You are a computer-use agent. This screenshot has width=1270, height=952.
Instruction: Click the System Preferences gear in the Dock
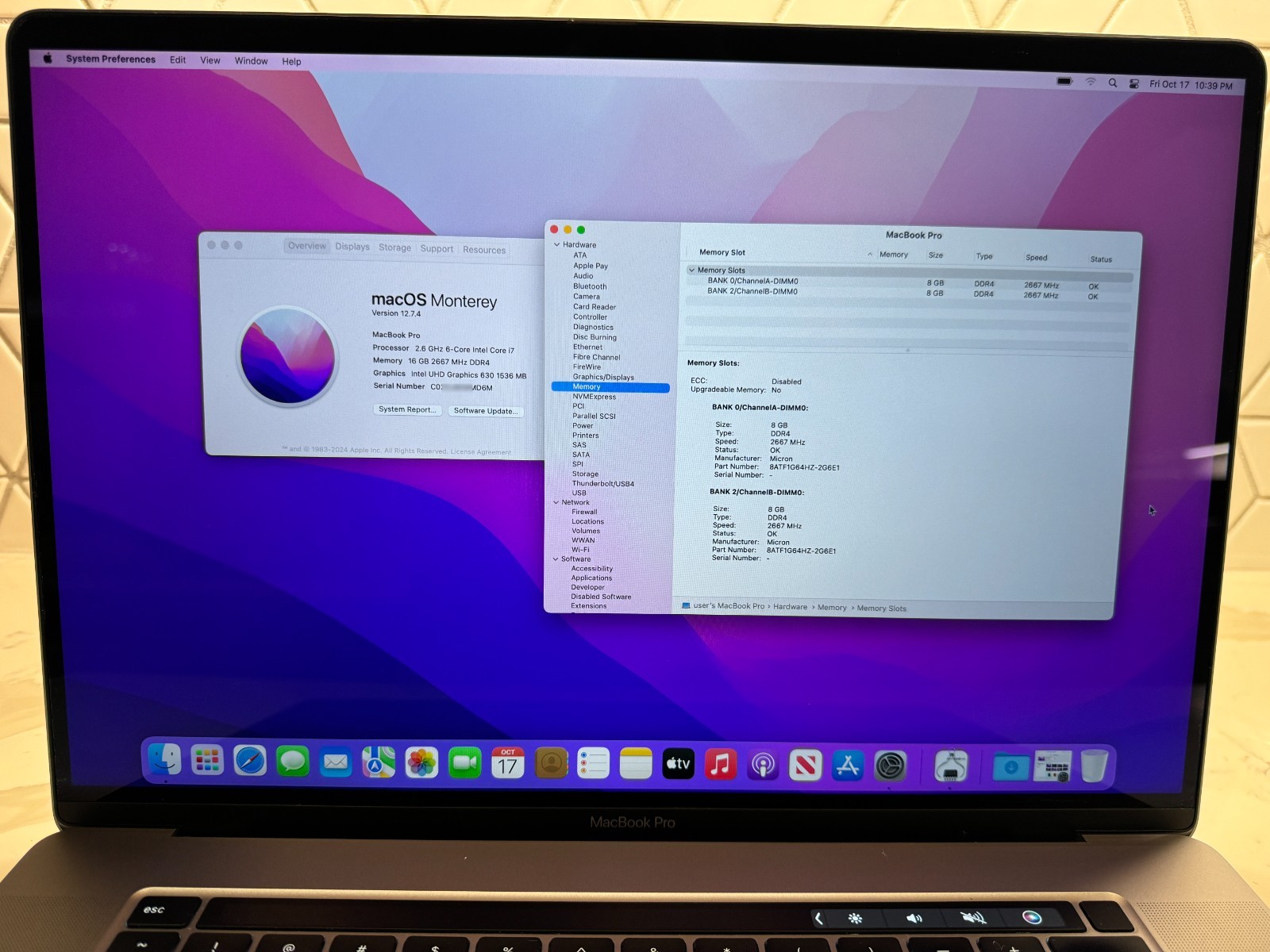tap(891, 766)
